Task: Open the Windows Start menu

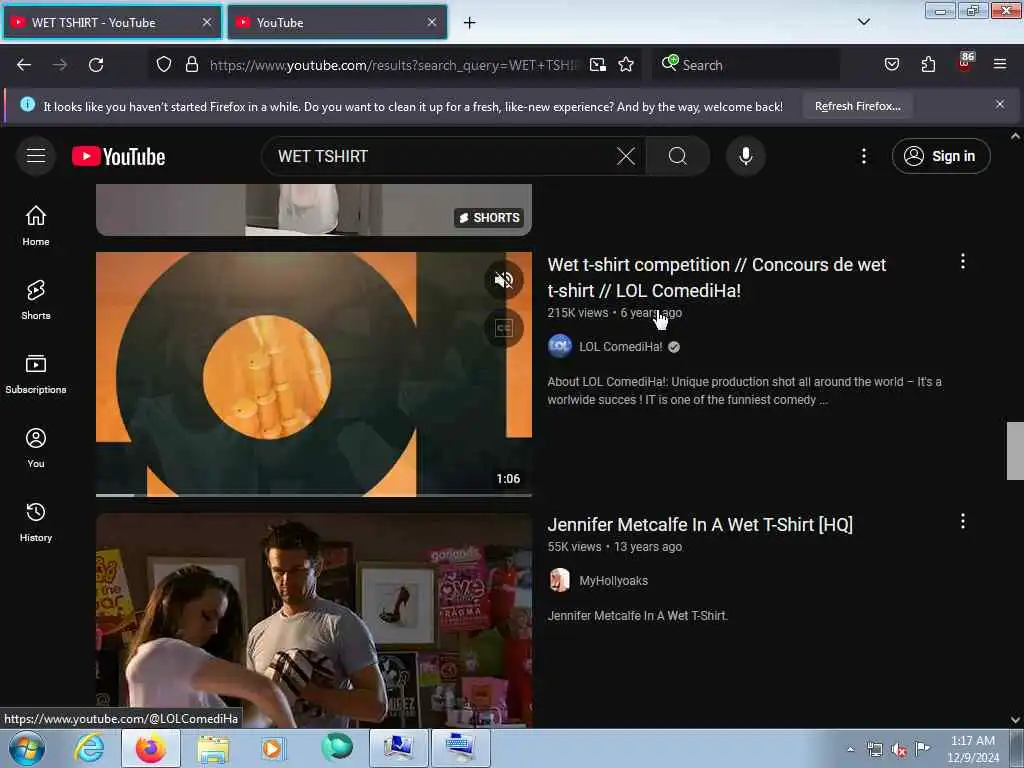Action: tap(27, 748)
